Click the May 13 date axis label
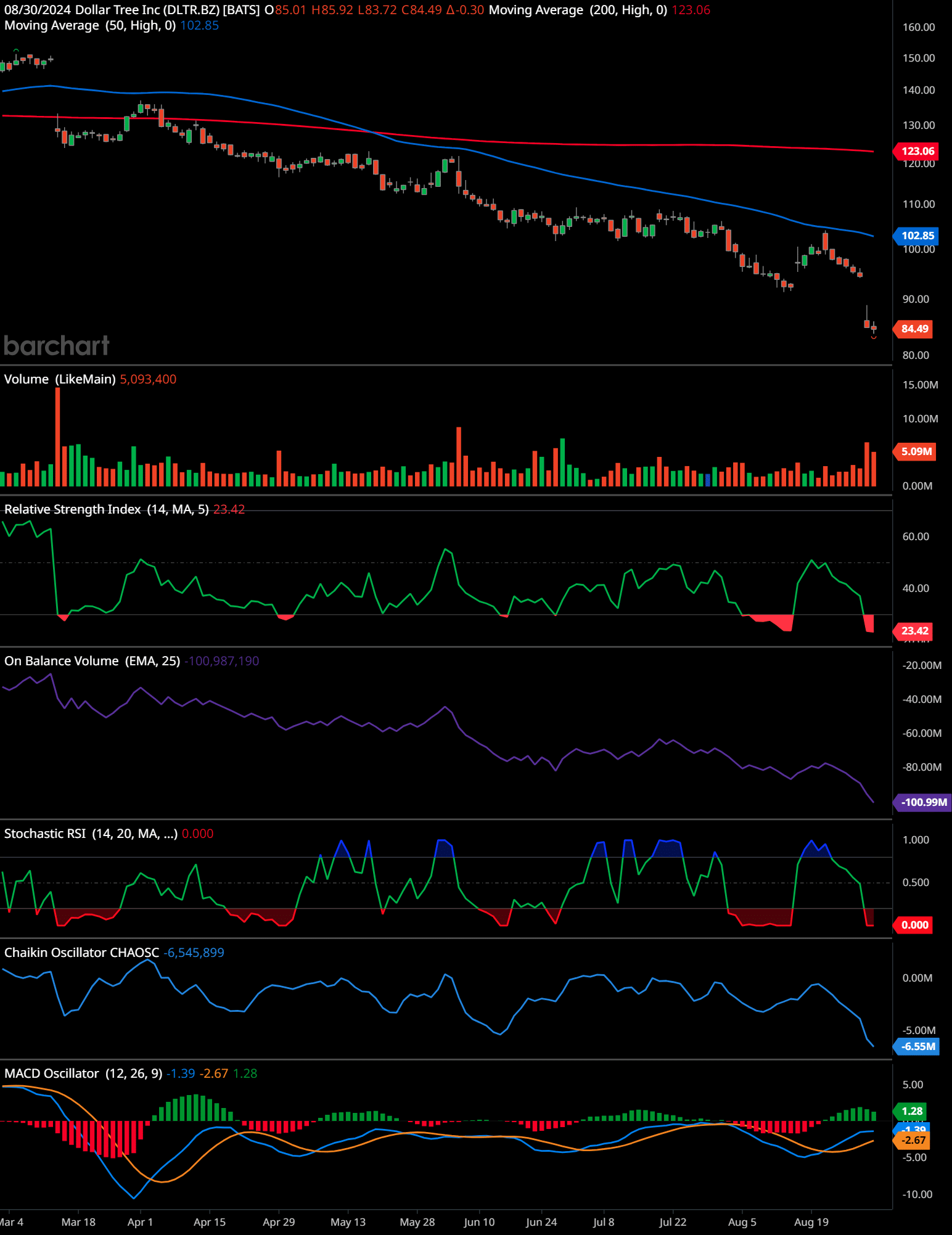 pos(348,1222)
